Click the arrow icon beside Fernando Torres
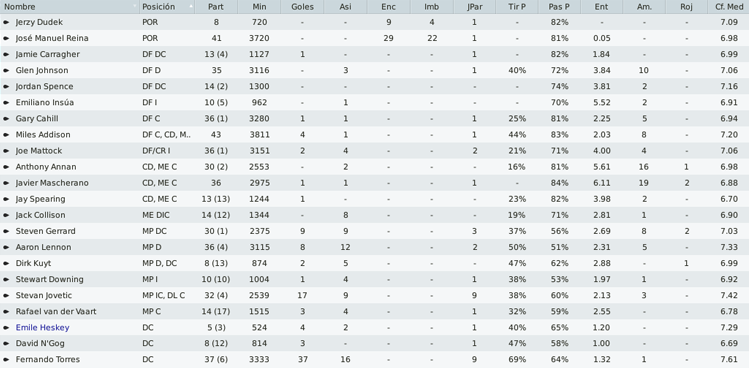This screenshot has height=368, width=749. tap(6, 359)
